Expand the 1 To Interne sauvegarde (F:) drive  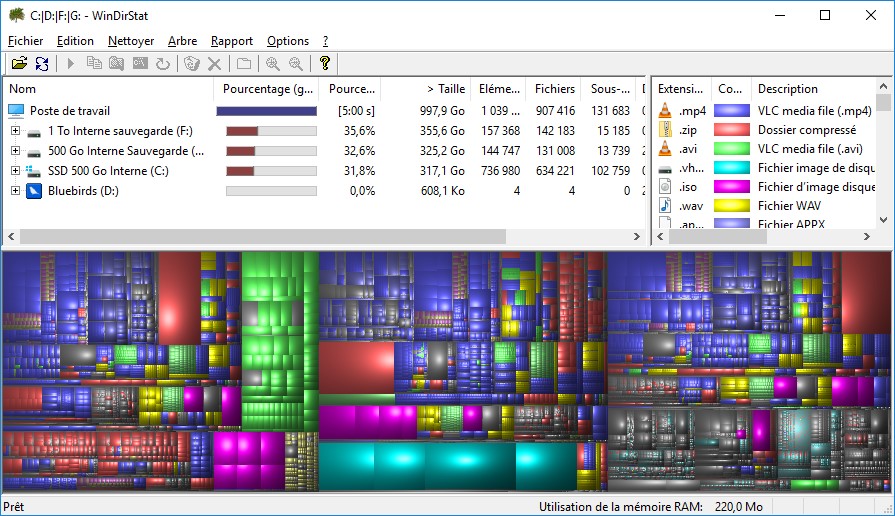coord(15,131)
